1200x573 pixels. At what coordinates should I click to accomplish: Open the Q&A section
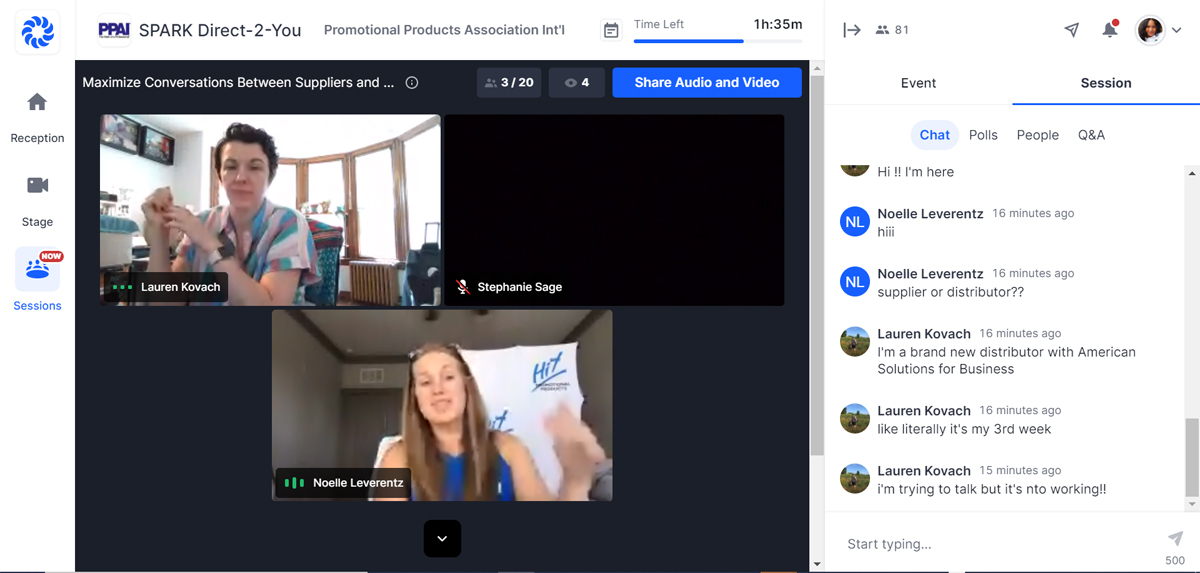pos(1091,135)
